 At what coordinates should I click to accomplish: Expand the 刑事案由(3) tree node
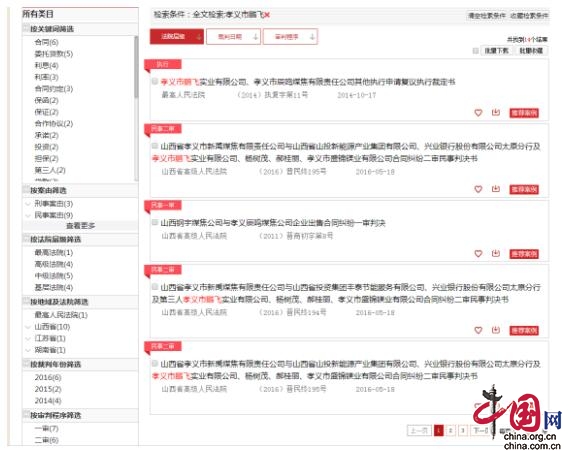(x=28, y=204)
